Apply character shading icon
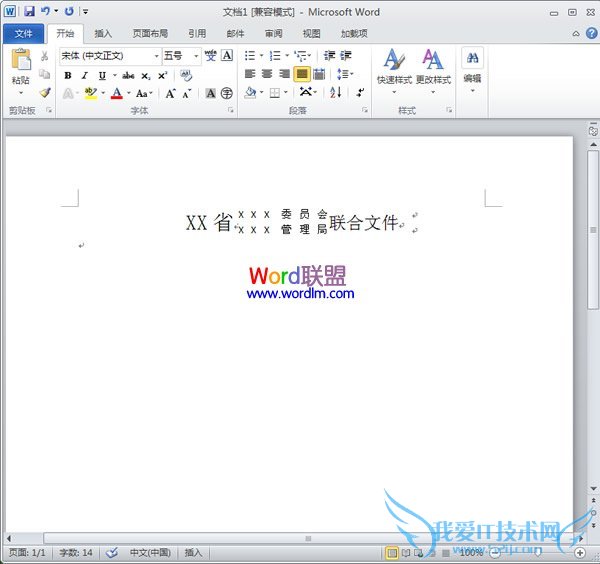 point(210,93)
